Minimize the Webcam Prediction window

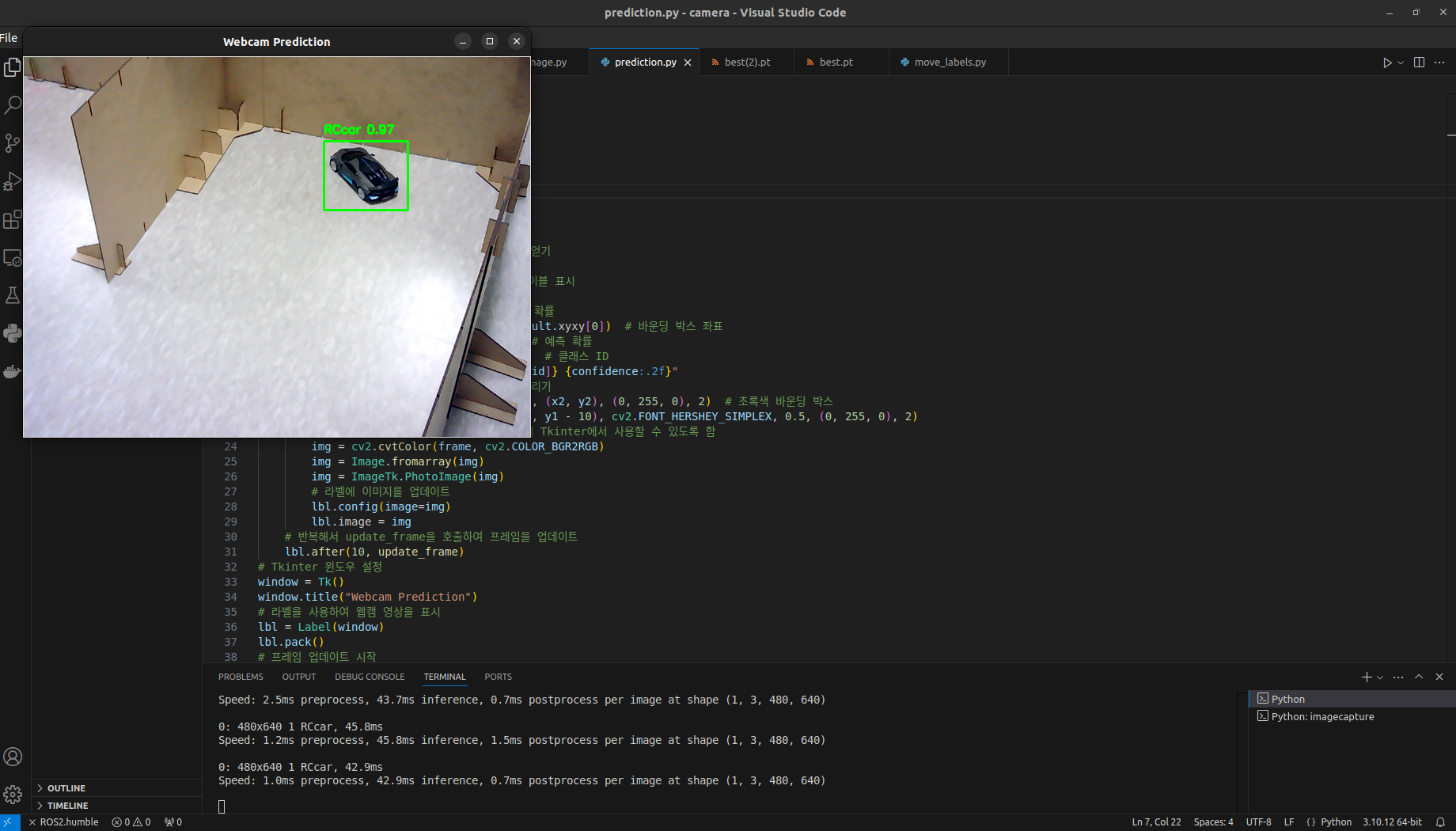coord(463,41)
